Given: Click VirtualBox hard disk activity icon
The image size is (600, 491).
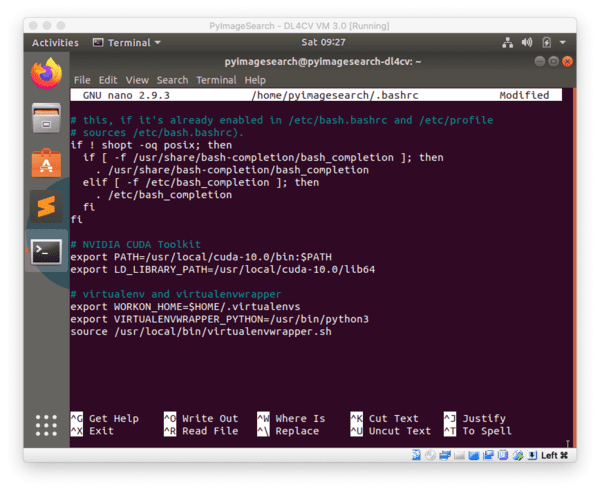Looking at the screenshot, I should pyautogui.click(x=416, y=455).
